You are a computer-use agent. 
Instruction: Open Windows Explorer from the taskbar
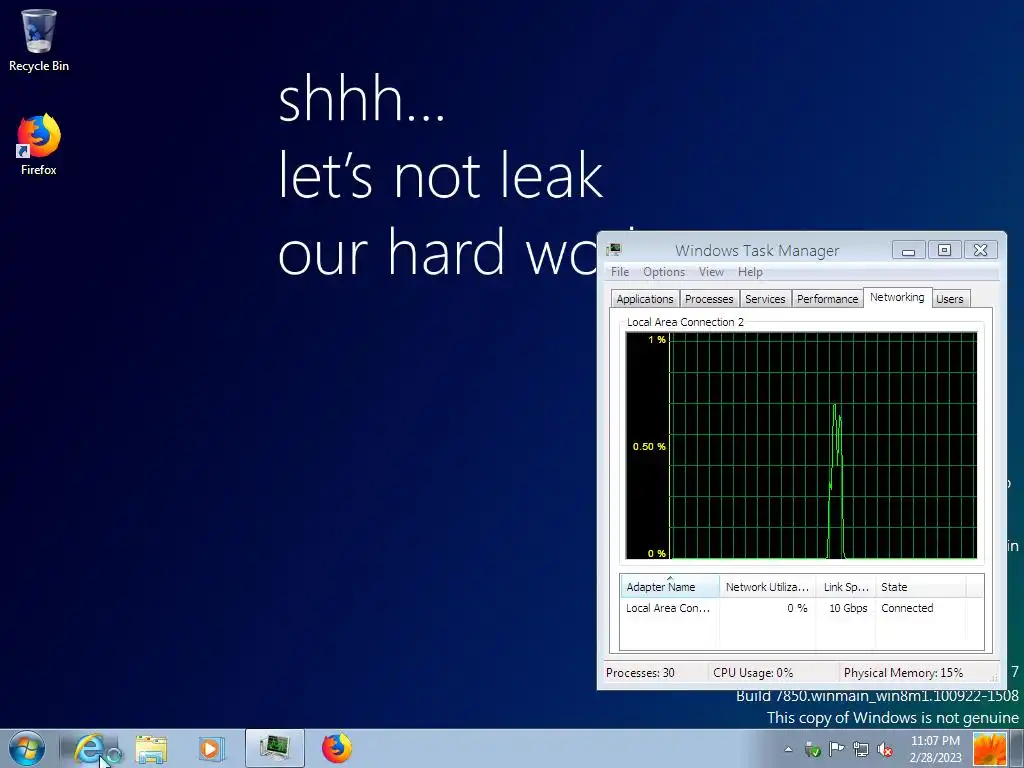151,748
